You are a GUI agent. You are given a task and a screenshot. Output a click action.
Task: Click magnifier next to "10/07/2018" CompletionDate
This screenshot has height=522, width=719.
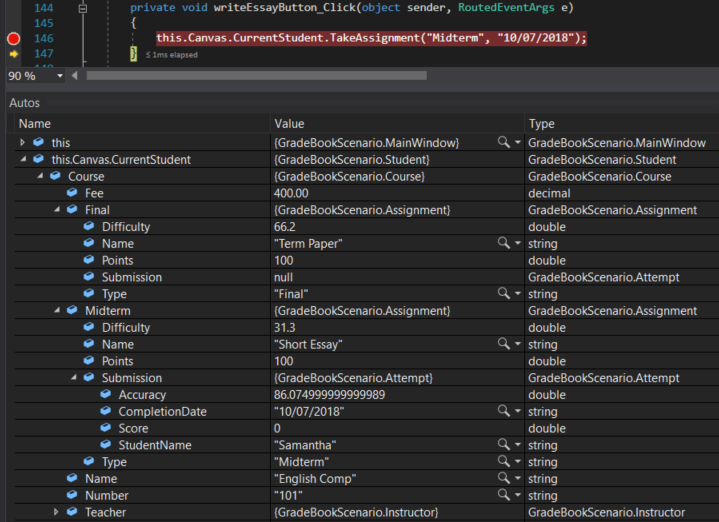503,411
